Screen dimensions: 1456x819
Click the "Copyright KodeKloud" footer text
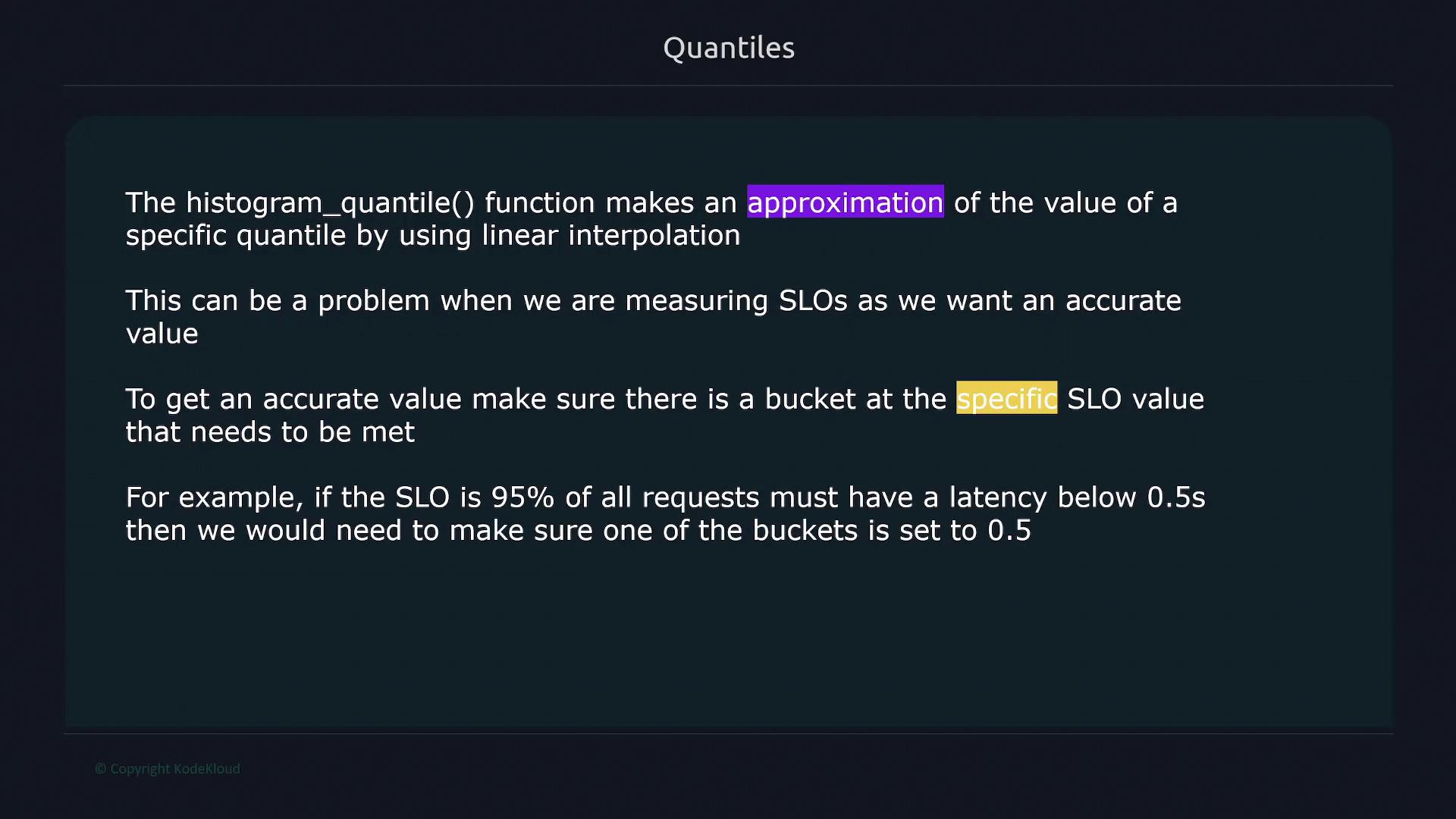(174, 769)
